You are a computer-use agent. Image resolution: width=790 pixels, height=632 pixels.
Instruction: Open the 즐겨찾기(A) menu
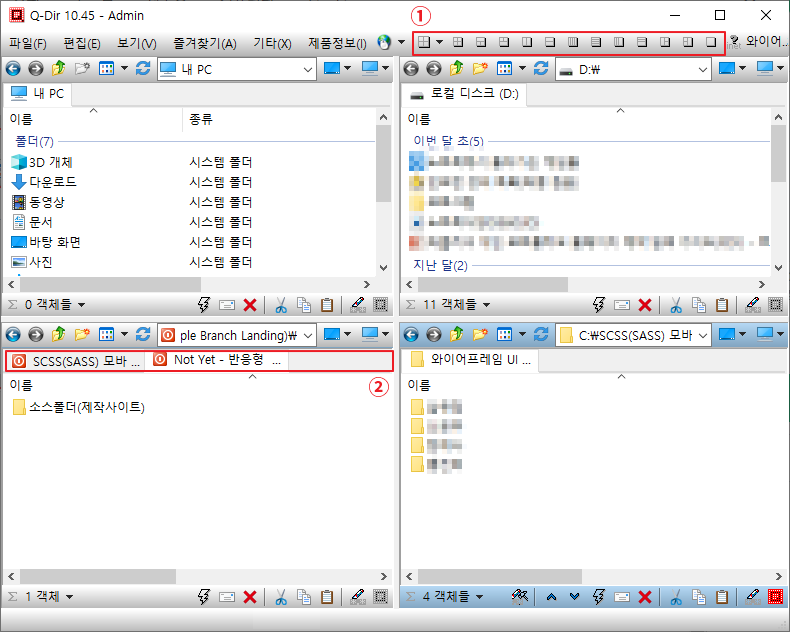pyautogui.click(x=205, y=43)
